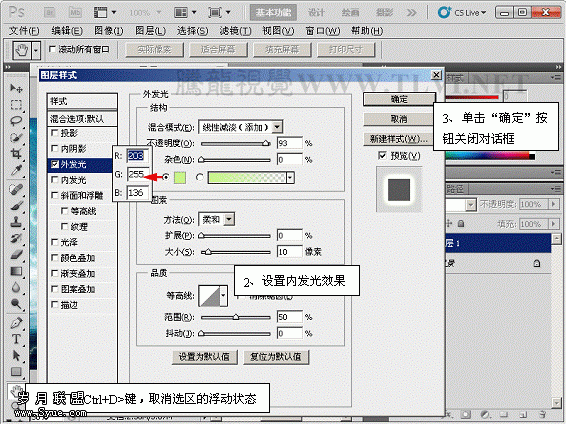Select the Clone Stamp tool
This screenshot has width=566, height=424.
coord(16,222)
